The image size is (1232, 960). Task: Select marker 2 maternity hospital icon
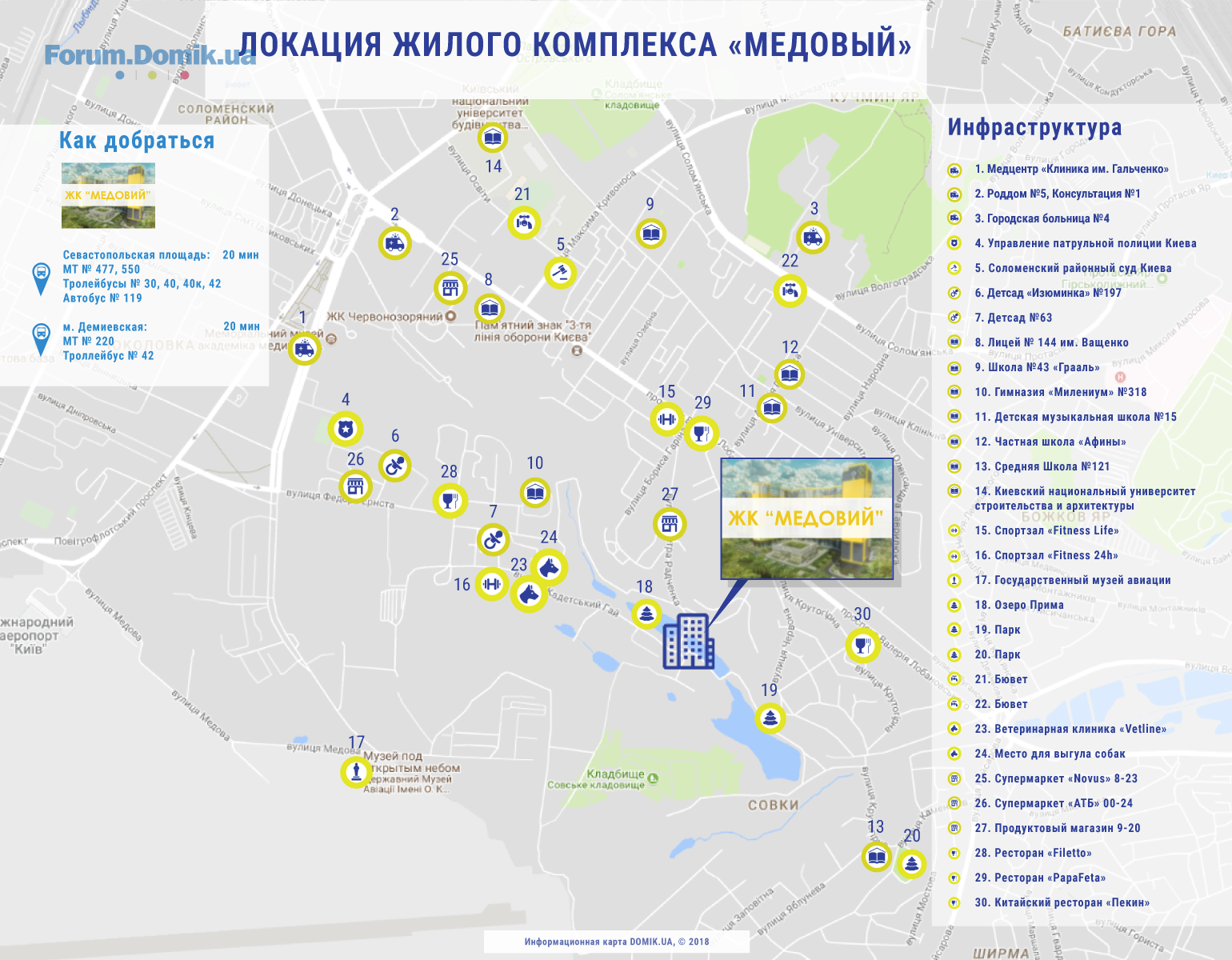[x=394, y=243]
